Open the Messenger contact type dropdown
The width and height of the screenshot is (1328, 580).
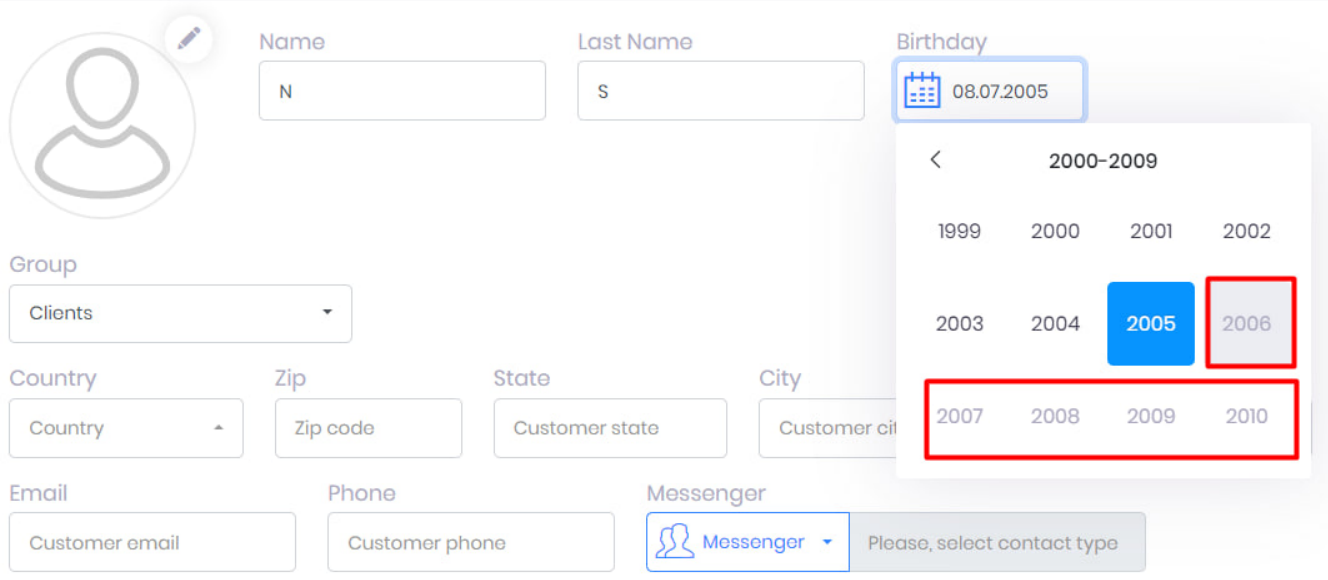coord(748,542)
